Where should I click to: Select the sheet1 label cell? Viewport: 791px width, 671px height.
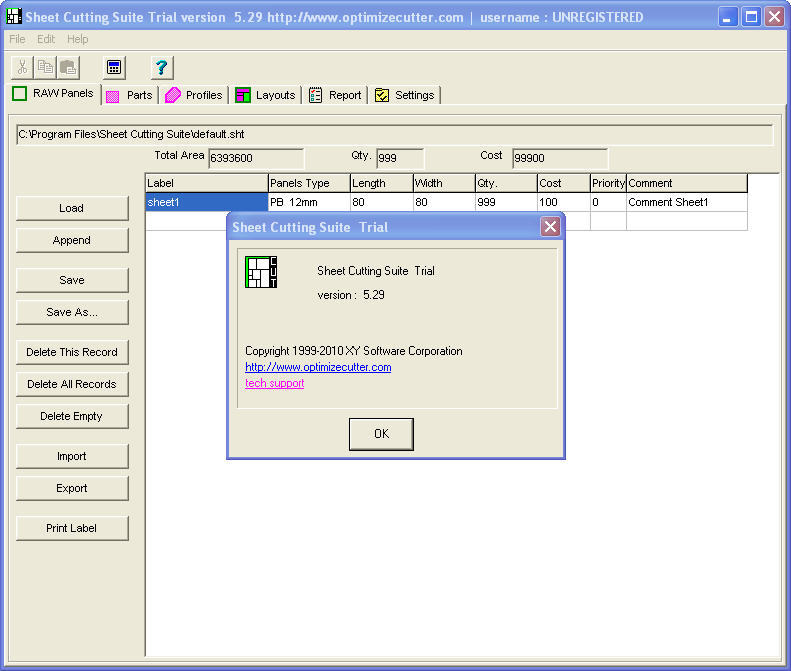[x=207, y=202]
